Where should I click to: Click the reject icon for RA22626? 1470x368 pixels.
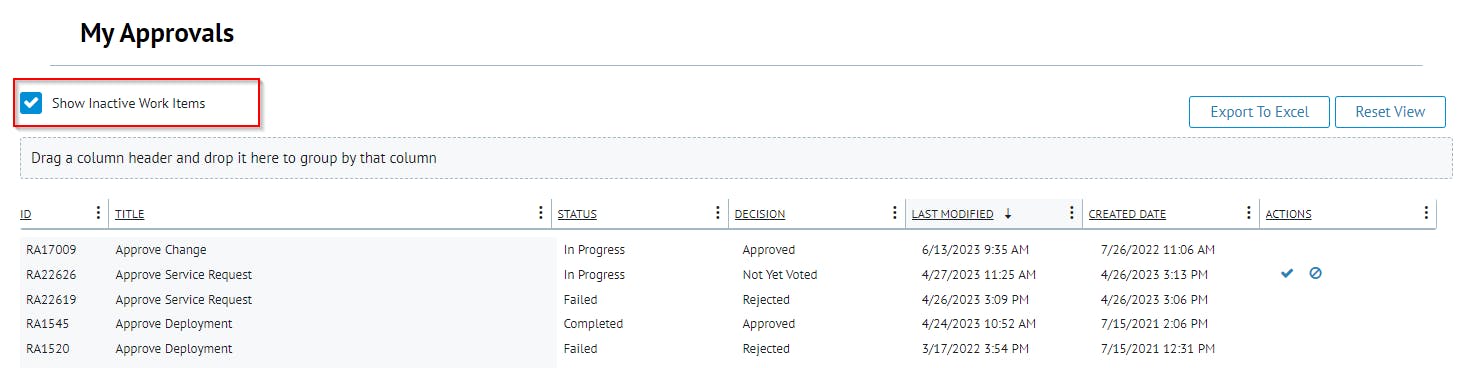coord(1315,273)
